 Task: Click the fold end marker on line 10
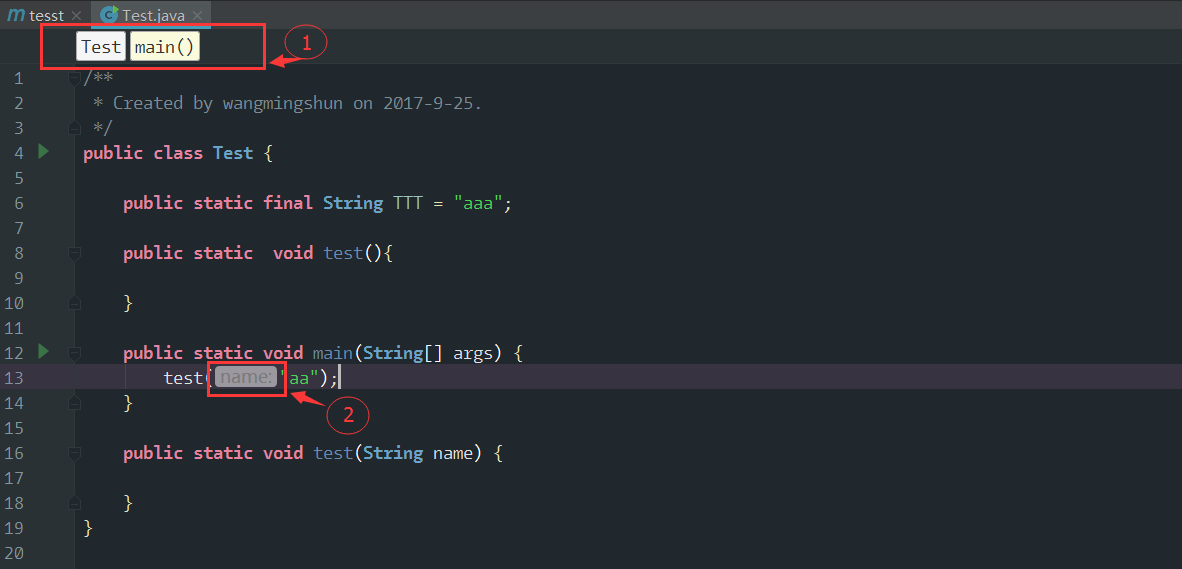tap(74, 303)
